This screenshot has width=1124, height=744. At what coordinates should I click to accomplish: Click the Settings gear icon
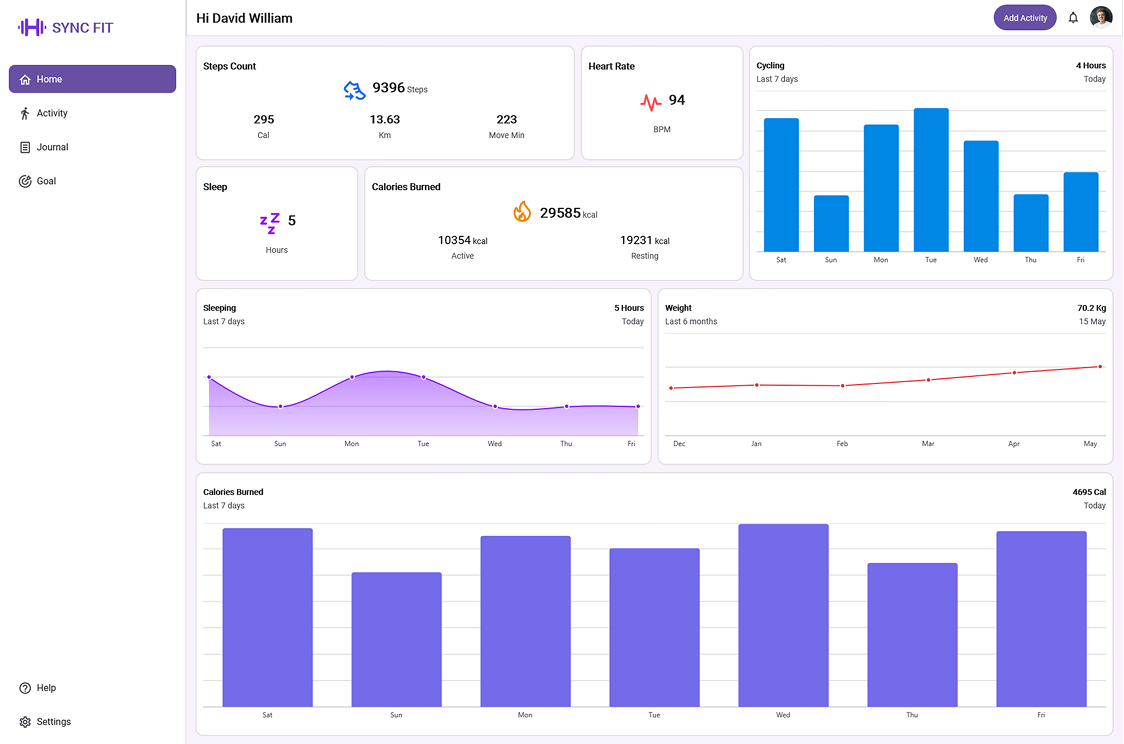pos(25,721)
